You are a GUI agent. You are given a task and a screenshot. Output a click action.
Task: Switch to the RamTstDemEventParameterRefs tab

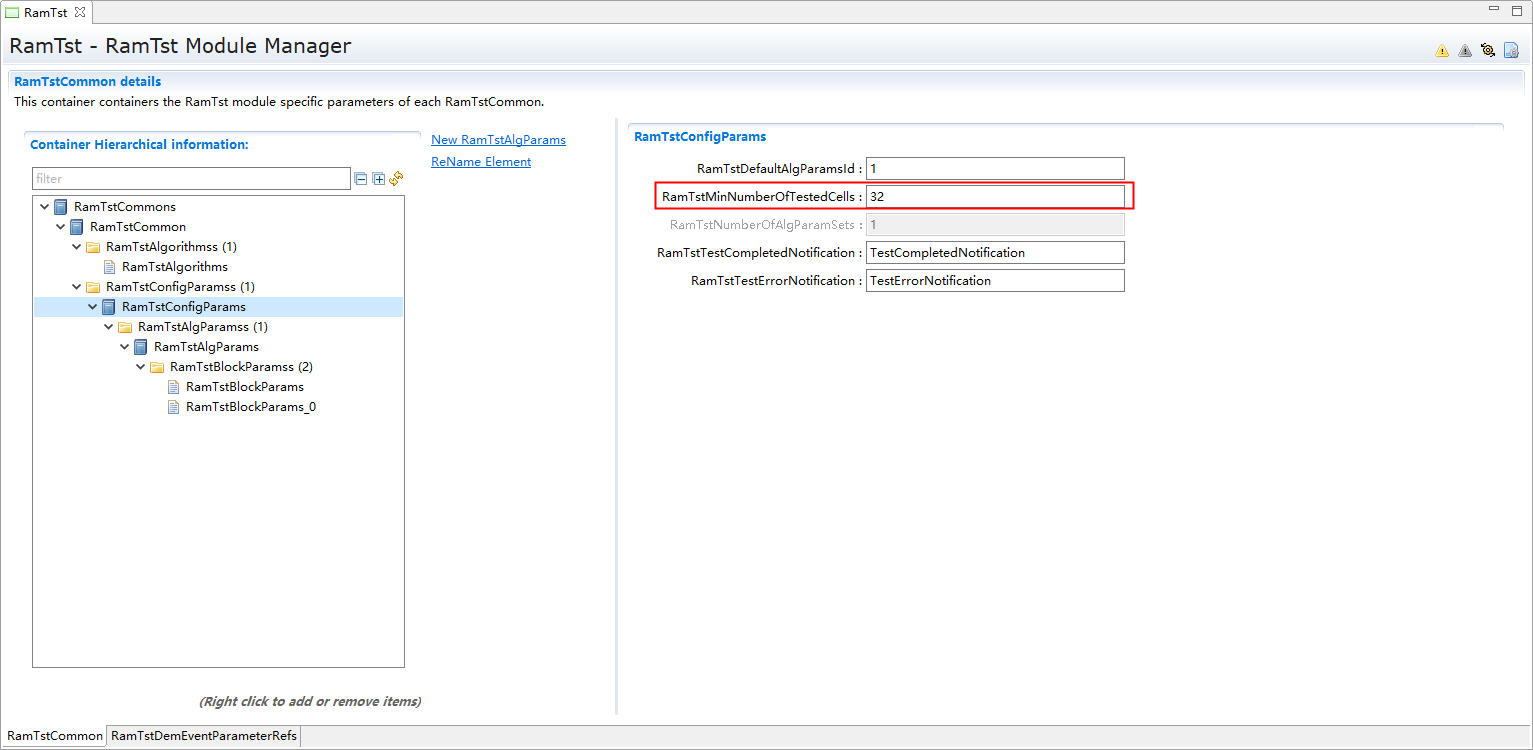pos(204,736)
